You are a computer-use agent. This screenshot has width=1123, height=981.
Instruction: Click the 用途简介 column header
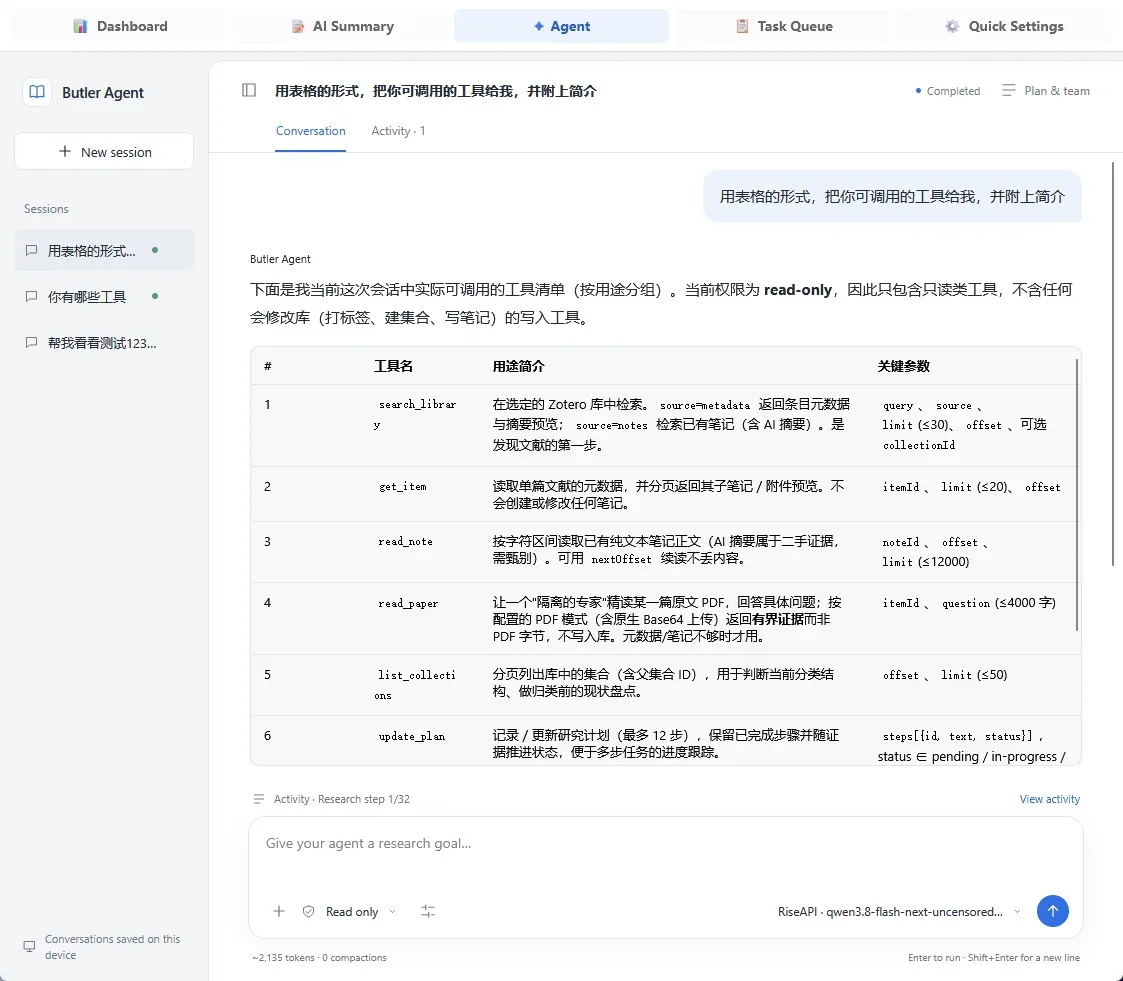(519, 367)
